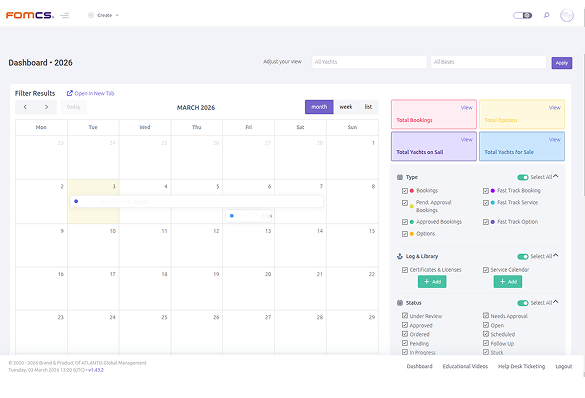This screenshot has height=398, width=585.
Task: Uncheck Certificates & Licenses checkbox
Action: (405, 270)
